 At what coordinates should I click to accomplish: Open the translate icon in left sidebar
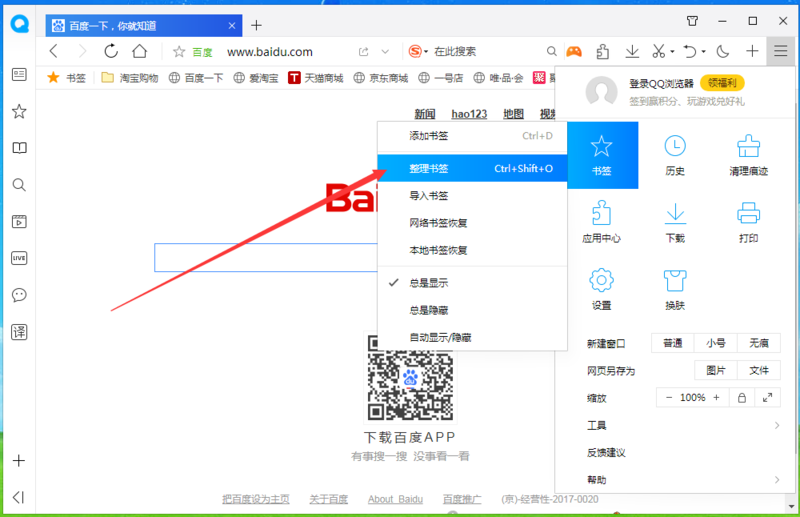point(19,332)
